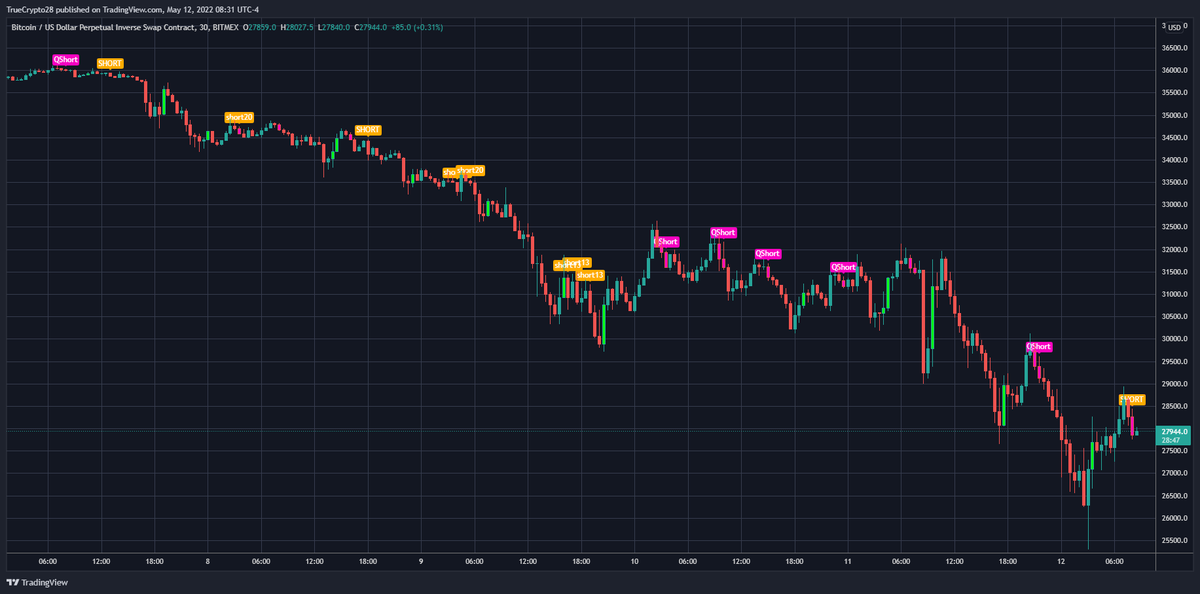
Task: Select the QShort marker near the 30000 level
Action: pos(1039,347)
